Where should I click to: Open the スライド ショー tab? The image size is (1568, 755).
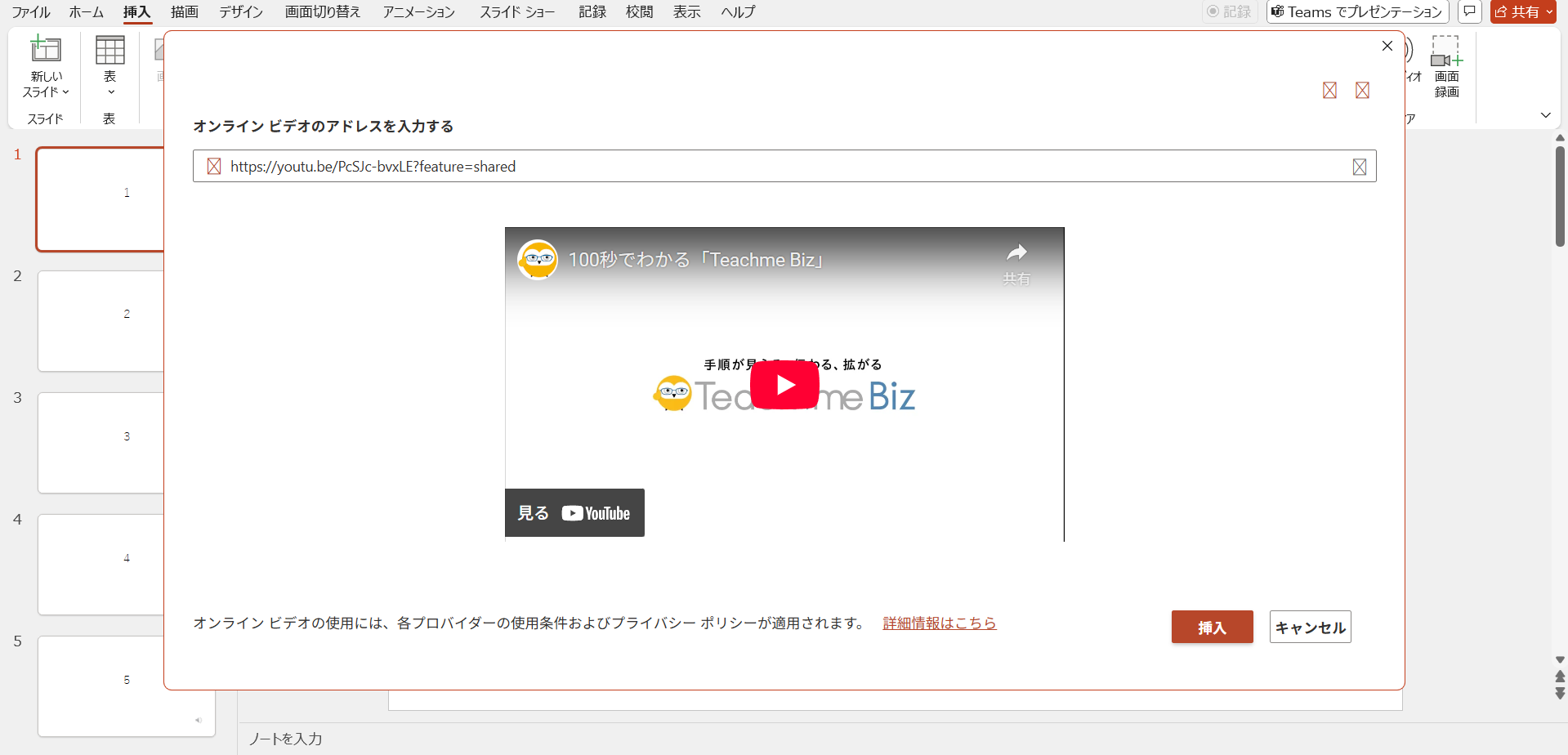(517, 12)
